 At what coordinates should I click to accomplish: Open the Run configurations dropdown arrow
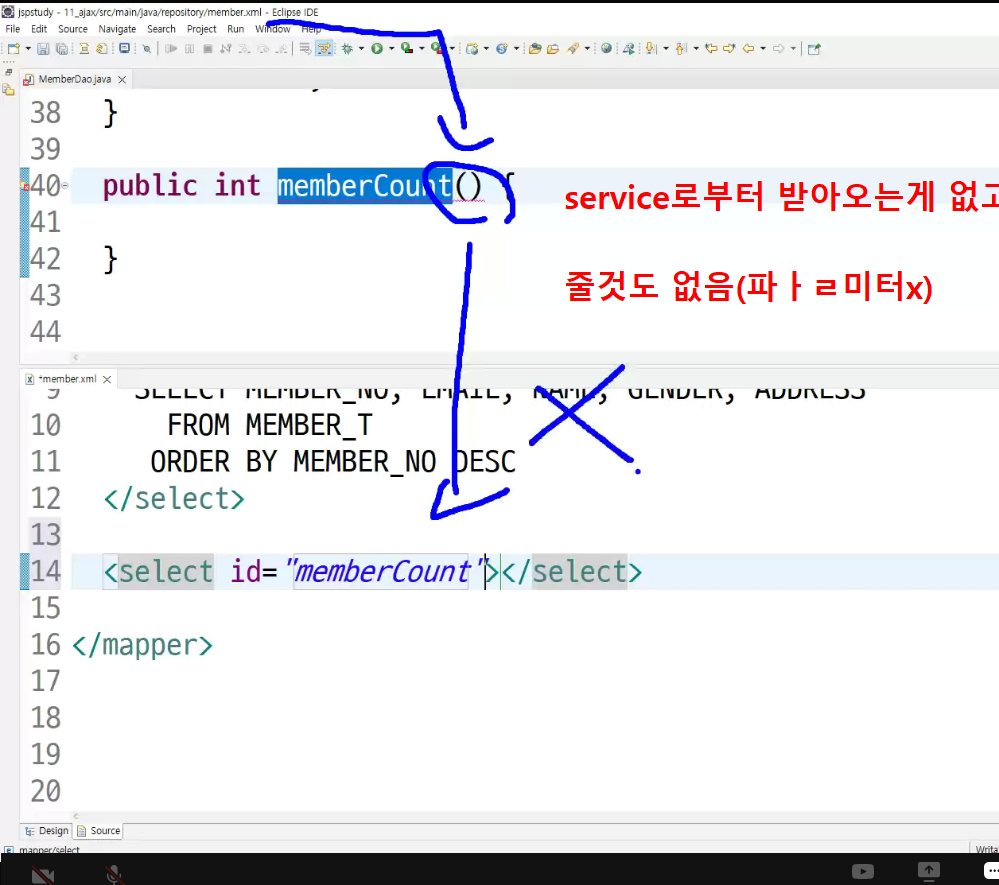[x=391, y=48]
